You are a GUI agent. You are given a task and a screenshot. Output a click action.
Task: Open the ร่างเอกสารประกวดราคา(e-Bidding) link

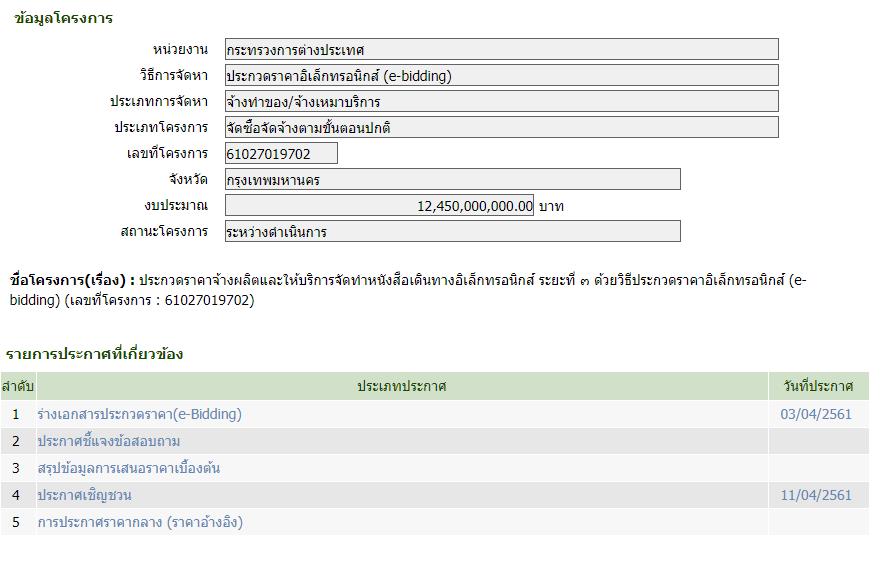pos(139,414)
